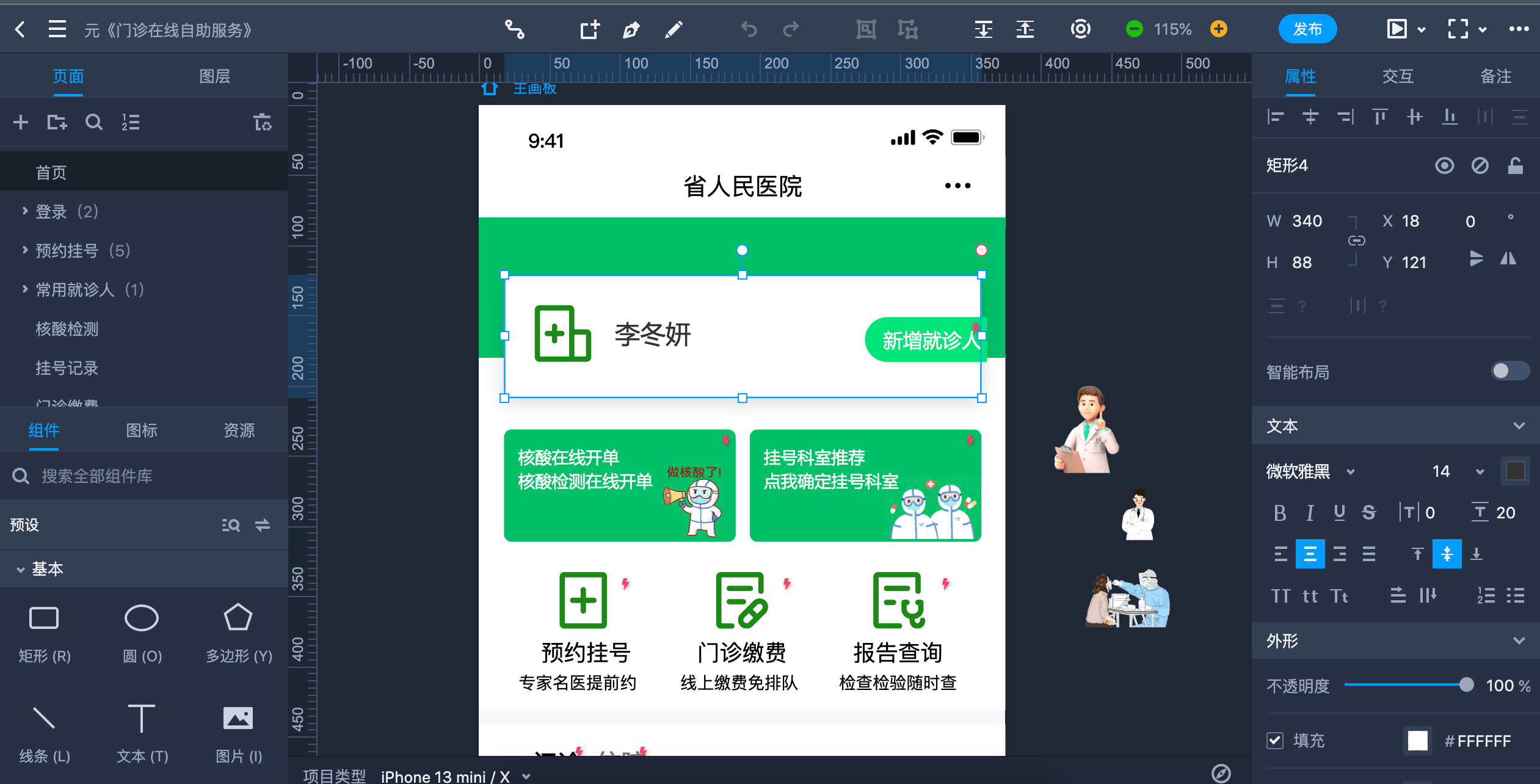The height and width of the screenshot is (784, 1540).
Task: Pick the 文本 (T) text component
Action: (x=142, y=733)
